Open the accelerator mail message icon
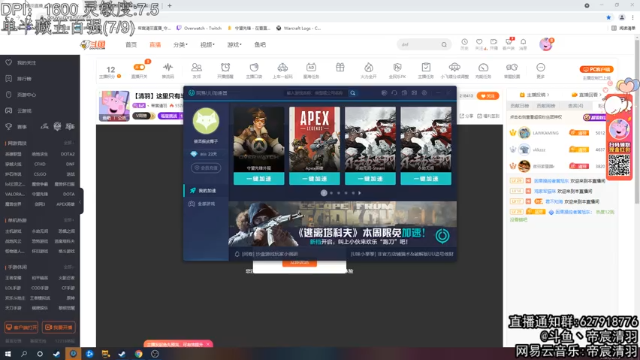 (414, 93)
